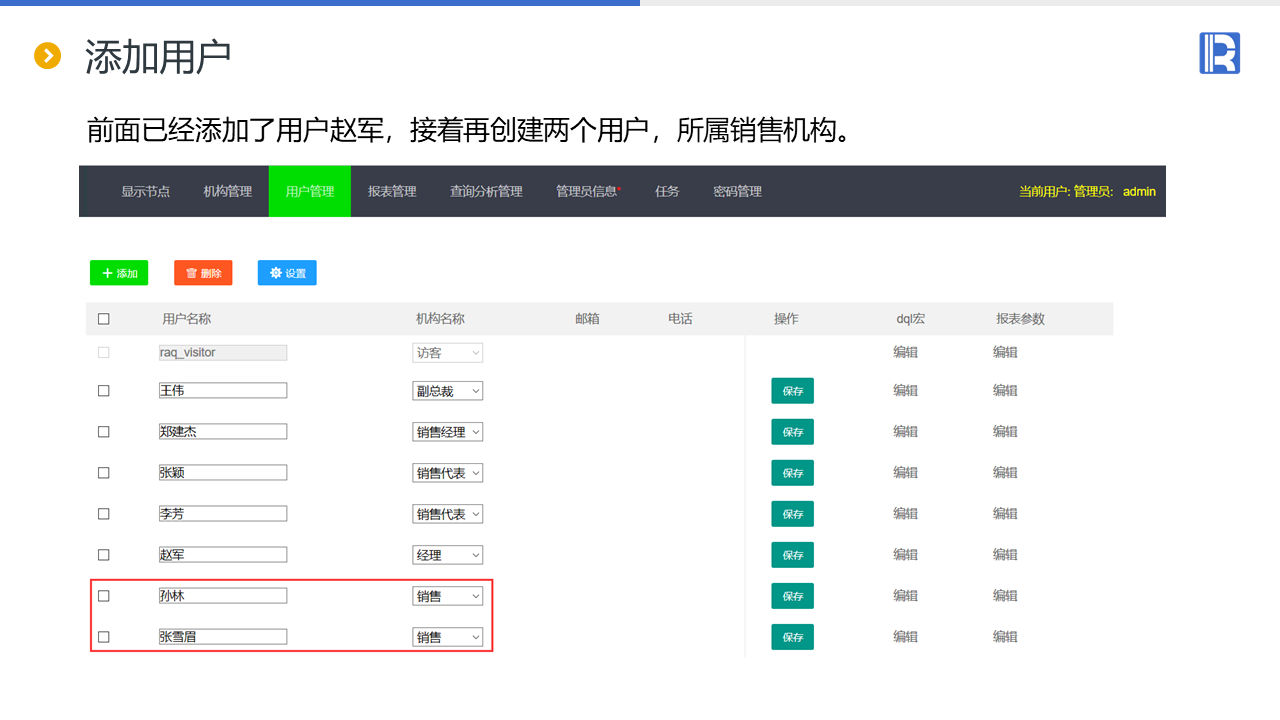The width and height of the screenshot is (1280, 720).
Task: Open 张颖's 销售代表 organization dropdown
Action: [x=448, y=473]
